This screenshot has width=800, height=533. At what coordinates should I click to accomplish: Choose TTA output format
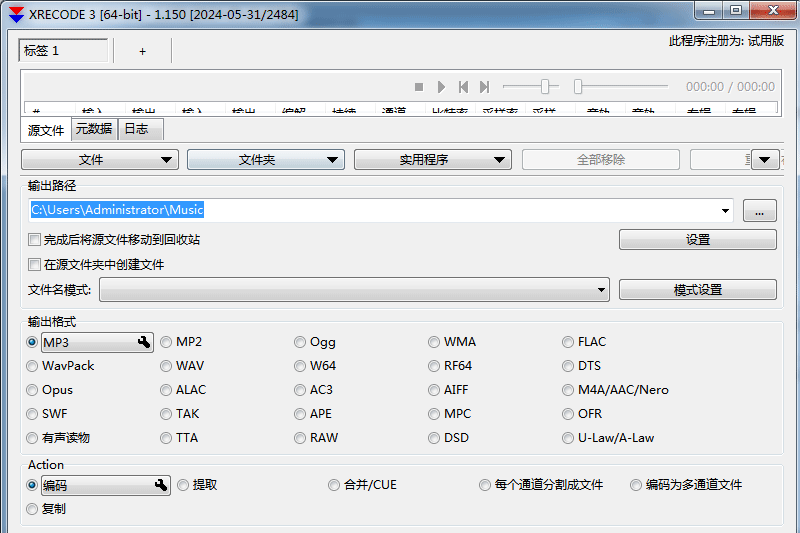coord(166,438)
